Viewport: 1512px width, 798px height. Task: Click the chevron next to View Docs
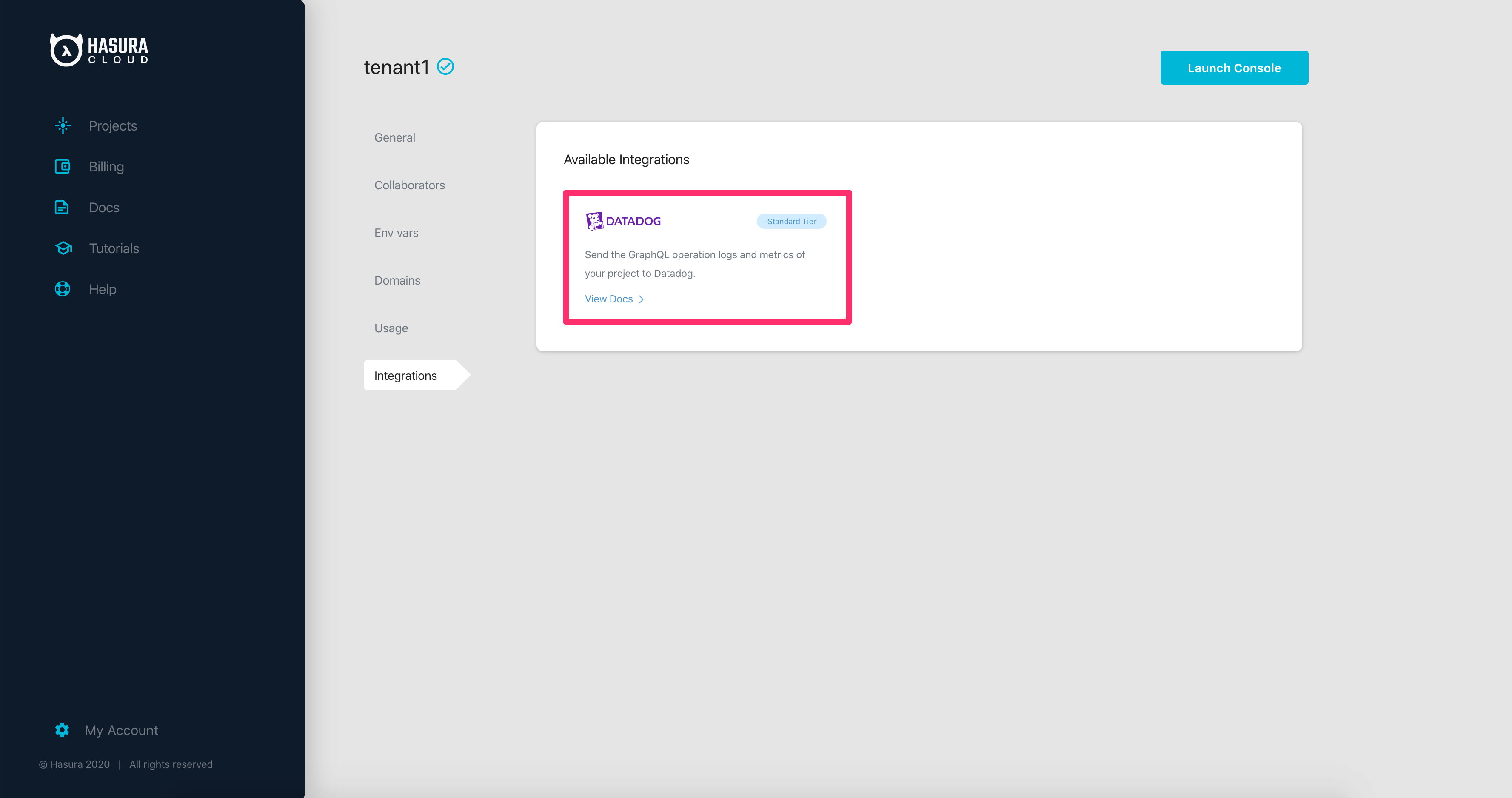point(642,299)
